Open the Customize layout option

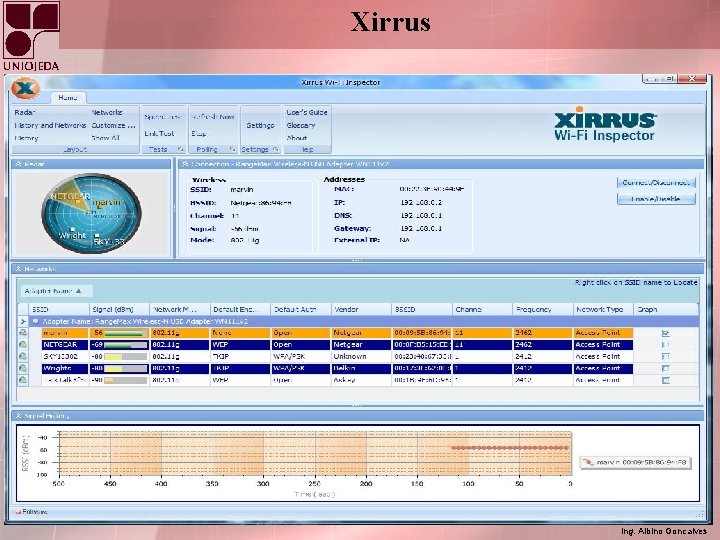coord(113,125)
